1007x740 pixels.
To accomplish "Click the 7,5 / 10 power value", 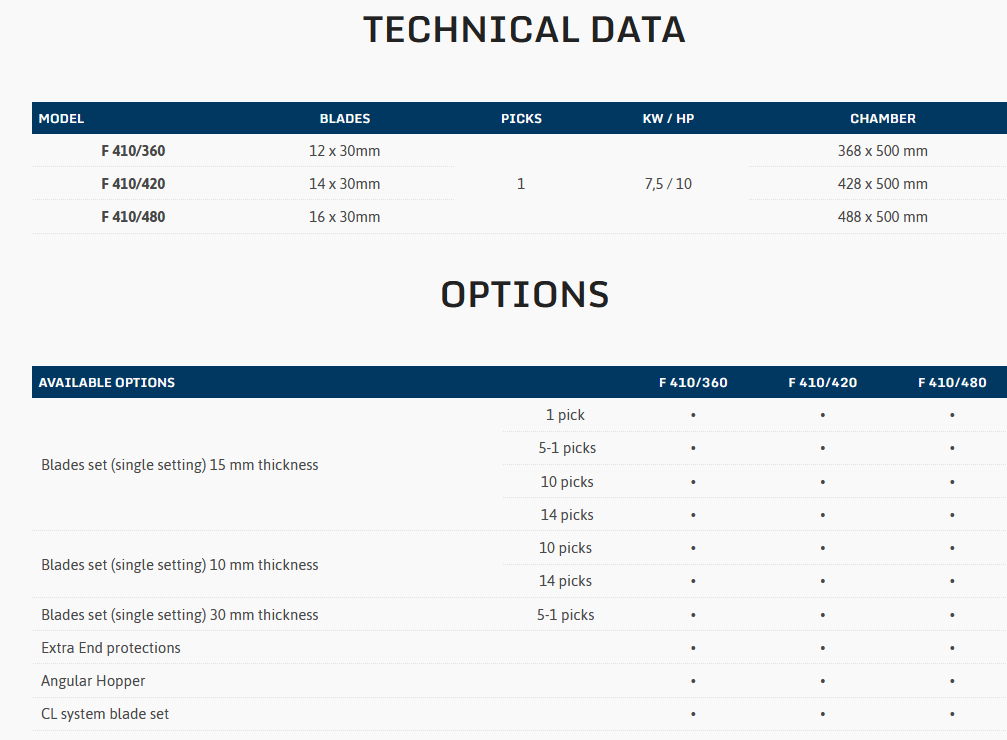I will tap(668, 184).
